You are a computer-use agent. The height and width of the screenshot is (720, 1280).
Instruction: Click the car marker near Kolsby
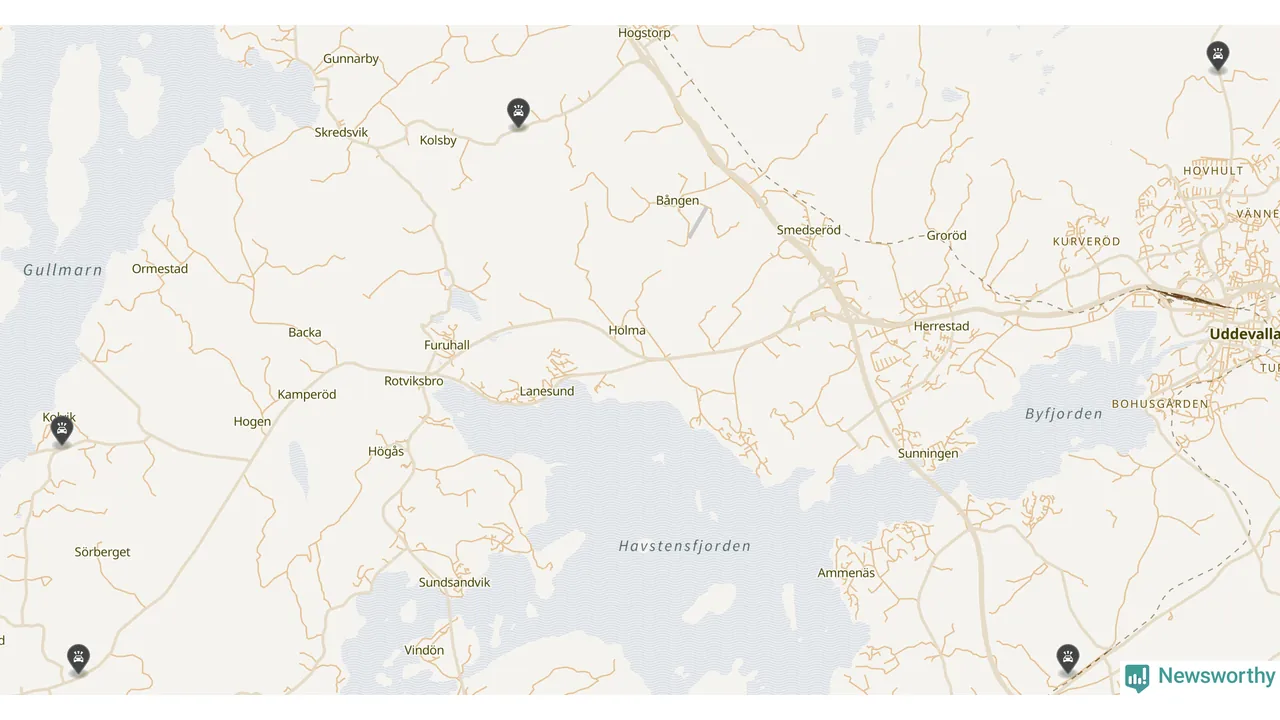coord(518,113)
